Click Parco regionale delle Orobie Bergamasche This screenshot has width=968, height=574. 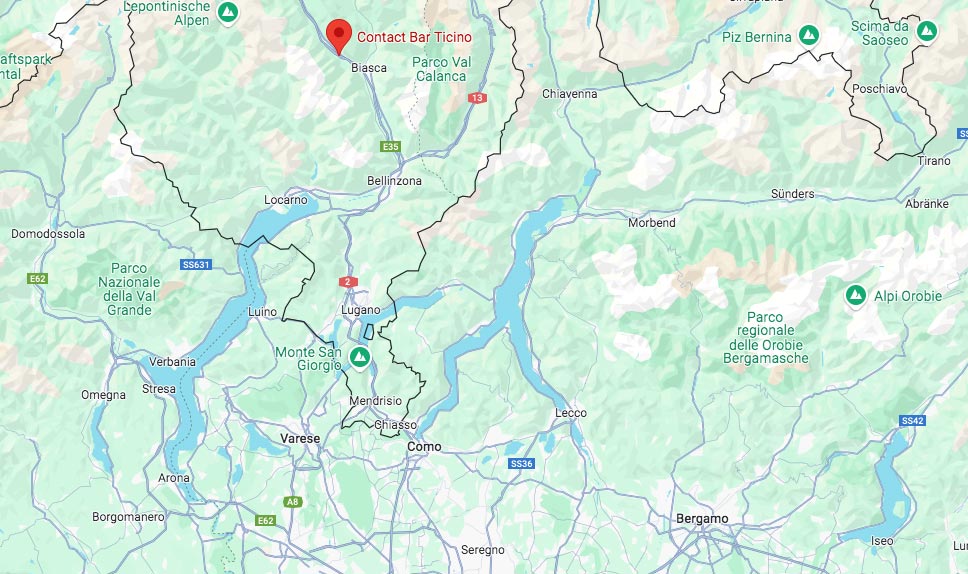click(x=766, y=338)
